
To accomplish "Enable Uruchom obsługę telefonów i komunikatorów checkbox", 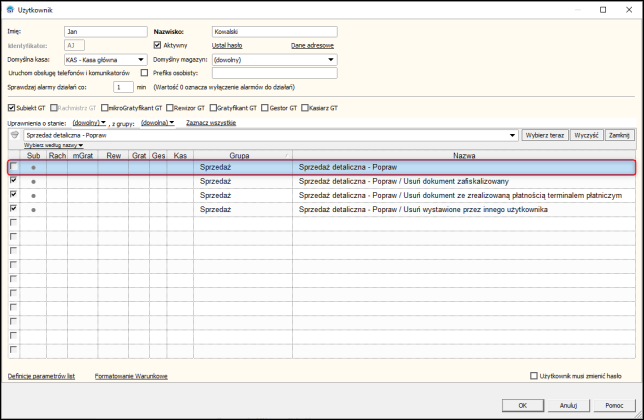I will [144, 73].
